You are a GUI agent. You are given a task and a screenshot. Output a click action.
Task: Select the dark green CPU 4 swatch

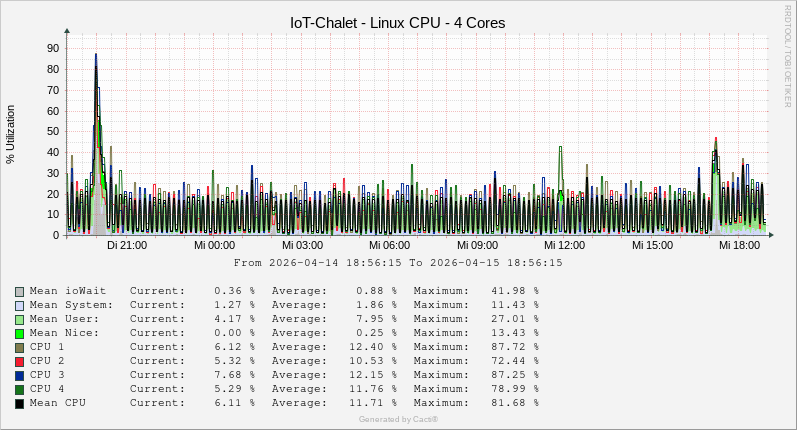click(x=19, y=389)
